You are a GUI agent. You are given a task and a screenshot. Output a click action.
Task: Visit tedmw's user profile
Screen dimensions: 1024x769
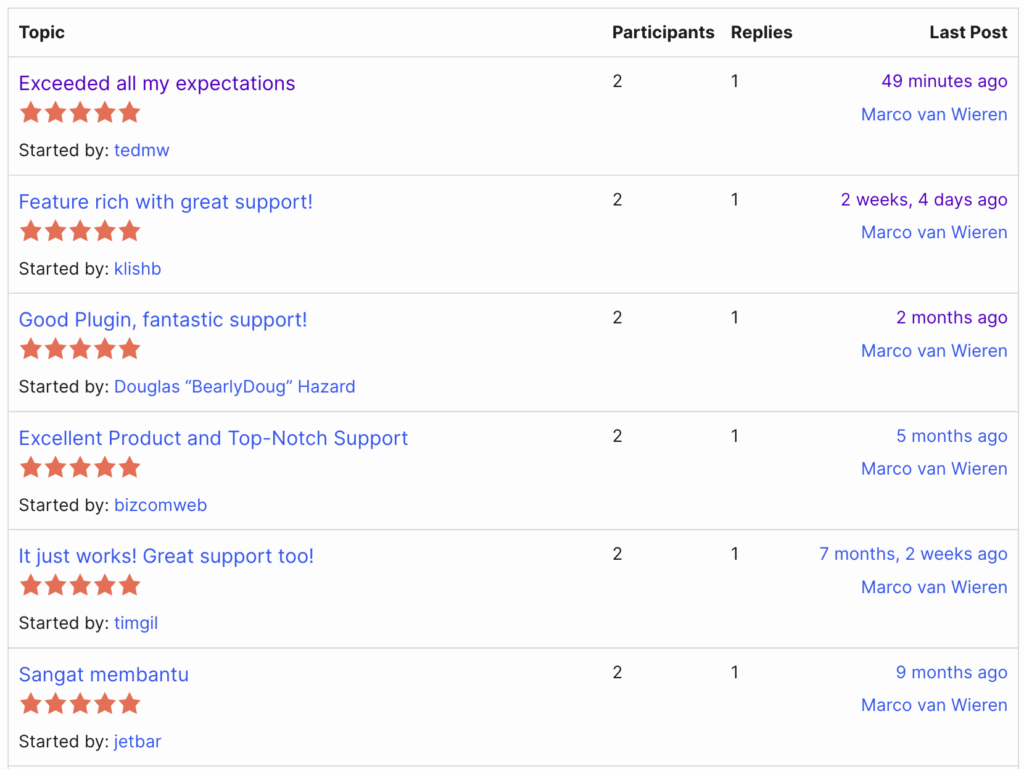(141, 150)
